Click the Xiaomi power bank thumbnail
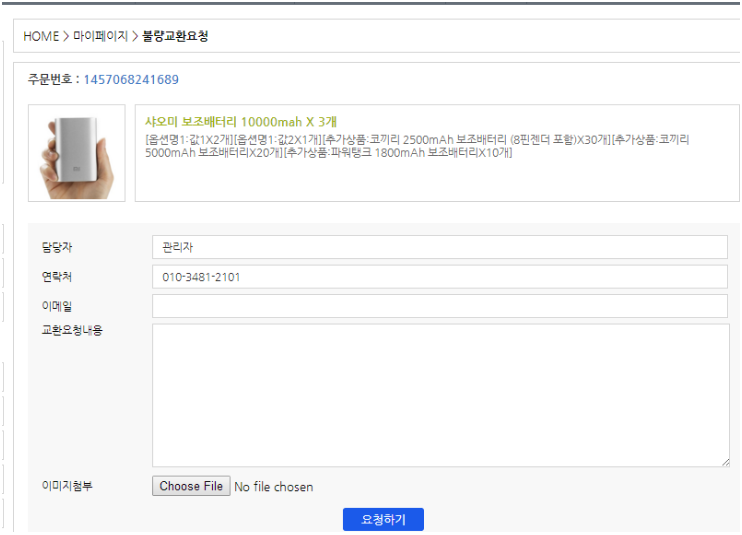Viewport: 742px width, 535px height. [77, 153]
